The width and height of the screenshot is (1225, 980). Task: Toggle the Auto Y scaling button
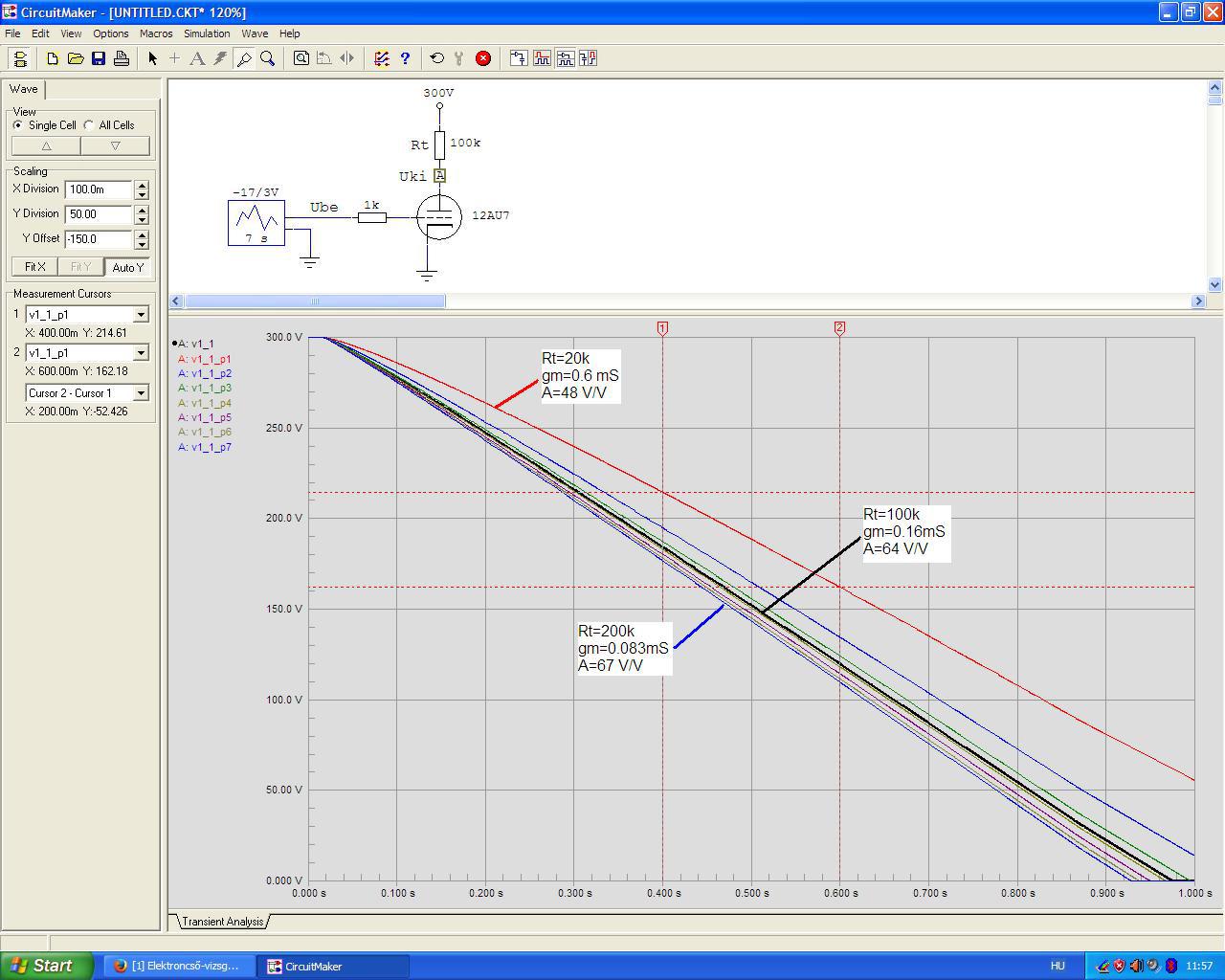point(127,267)
